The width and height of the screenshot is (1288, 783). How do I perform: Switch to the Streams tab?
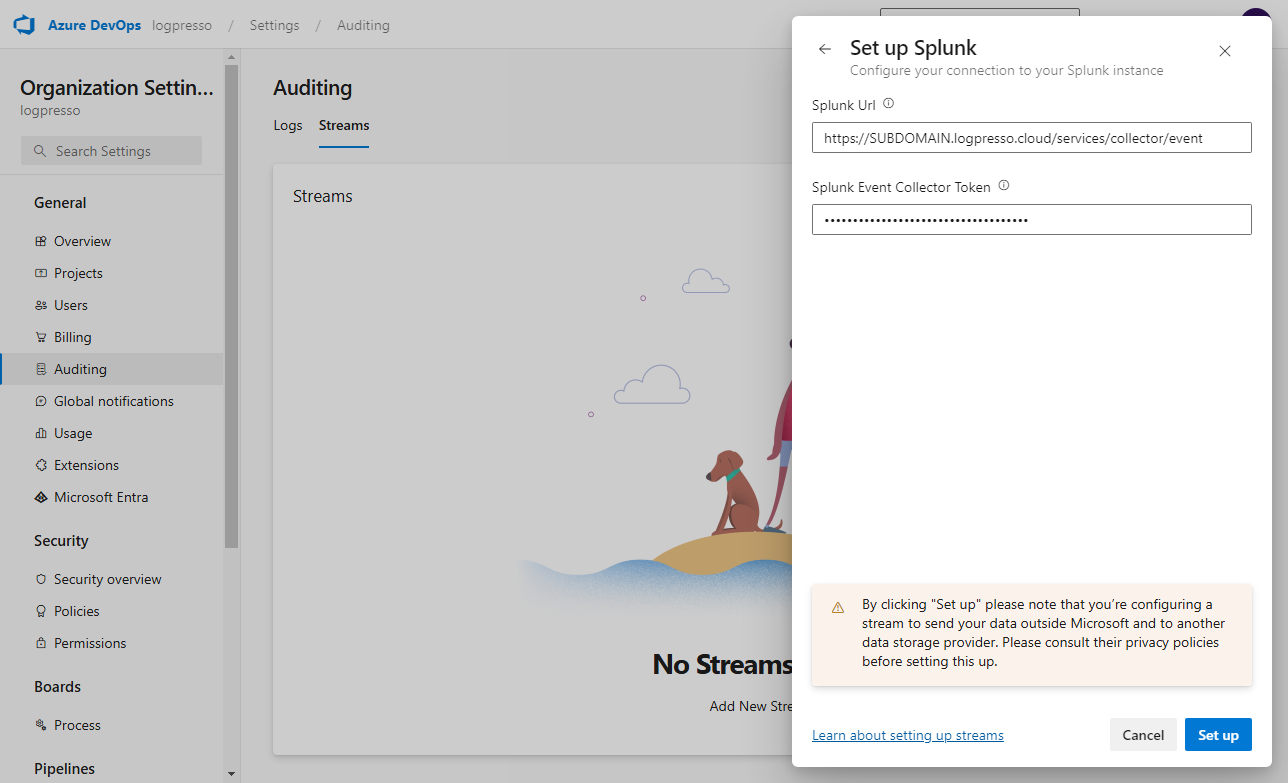344,126
